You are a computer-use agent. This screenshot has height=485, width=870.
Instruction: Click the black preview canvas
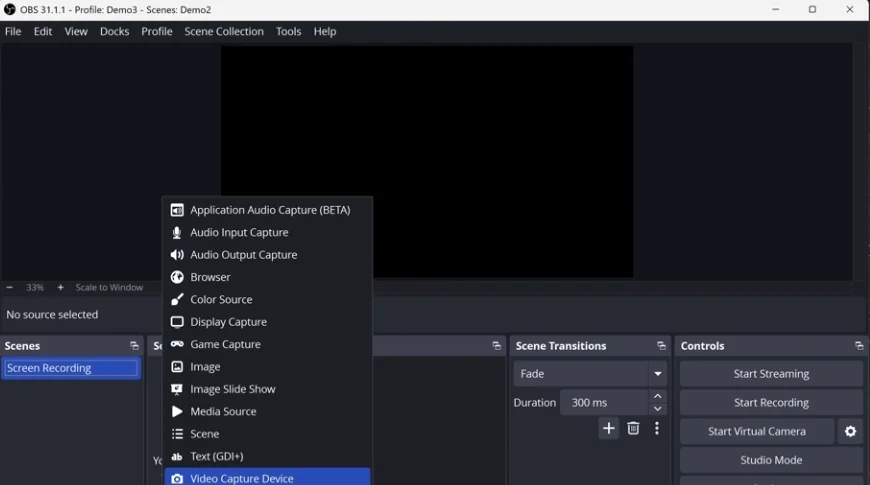click(x=427, y=161)
